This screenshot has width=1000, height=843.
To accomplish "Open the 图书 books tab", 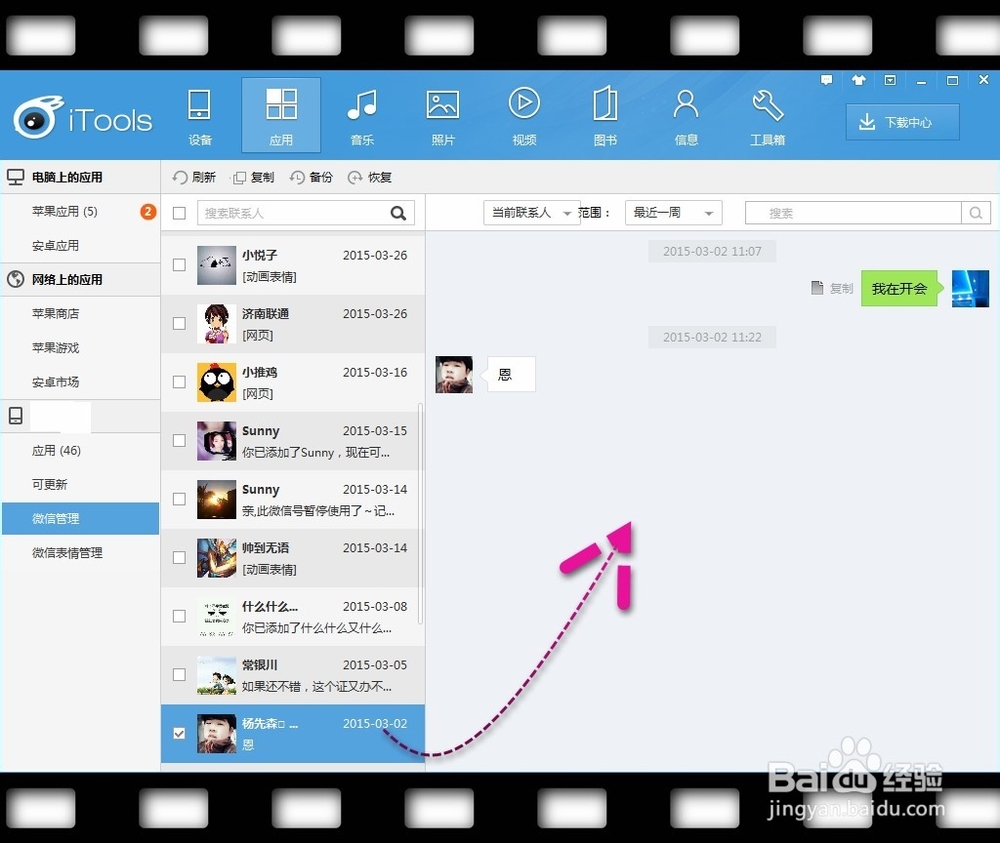I will point(605,116).
